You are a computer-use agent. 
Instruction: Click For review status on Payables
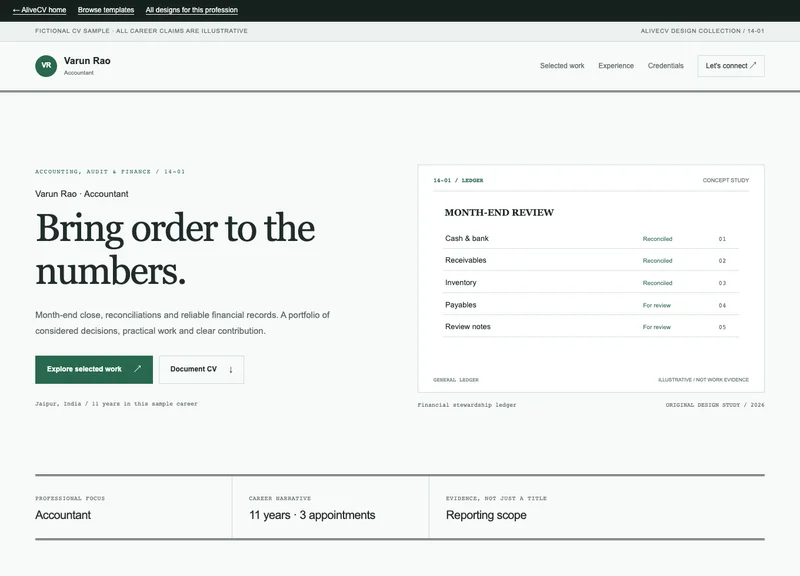pos(657,305)
